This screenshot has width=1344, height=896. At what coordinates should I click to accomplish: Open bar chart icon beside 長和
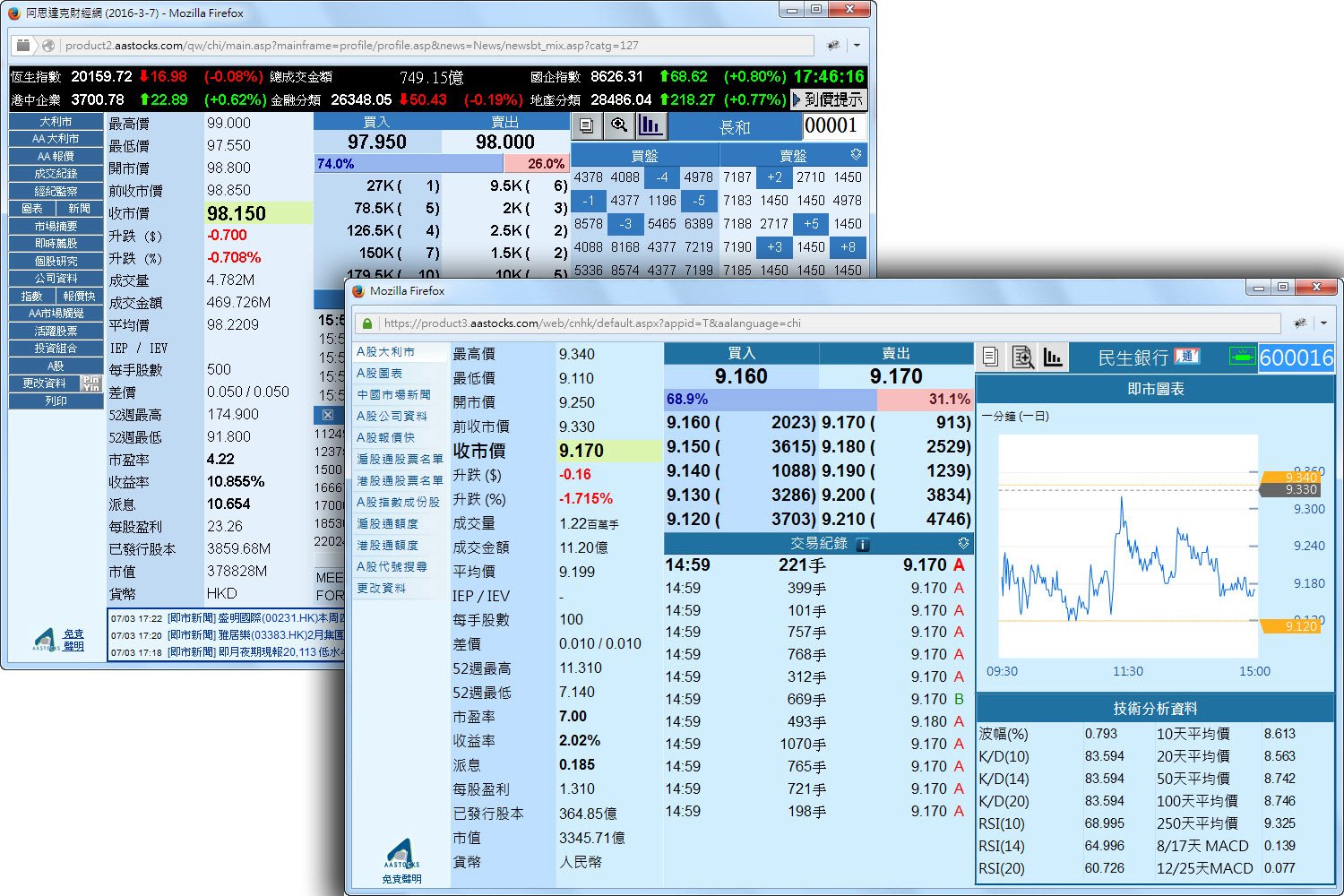(650, 125)
